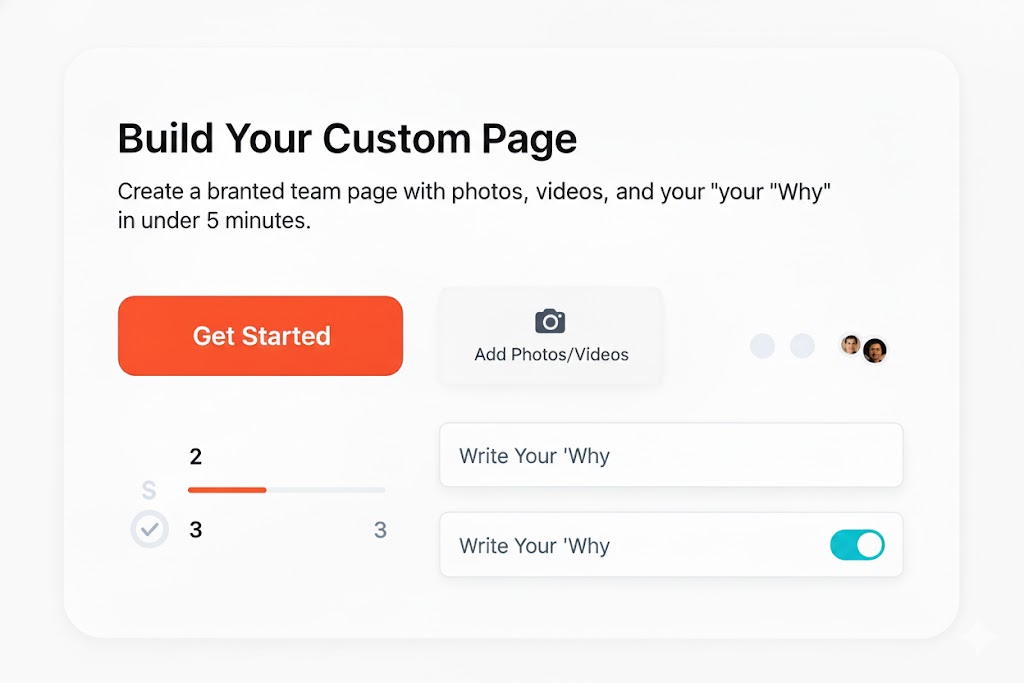Click the second empty avatar placeholder circle
Screen dimensions: 1024x683
[802, 345]
